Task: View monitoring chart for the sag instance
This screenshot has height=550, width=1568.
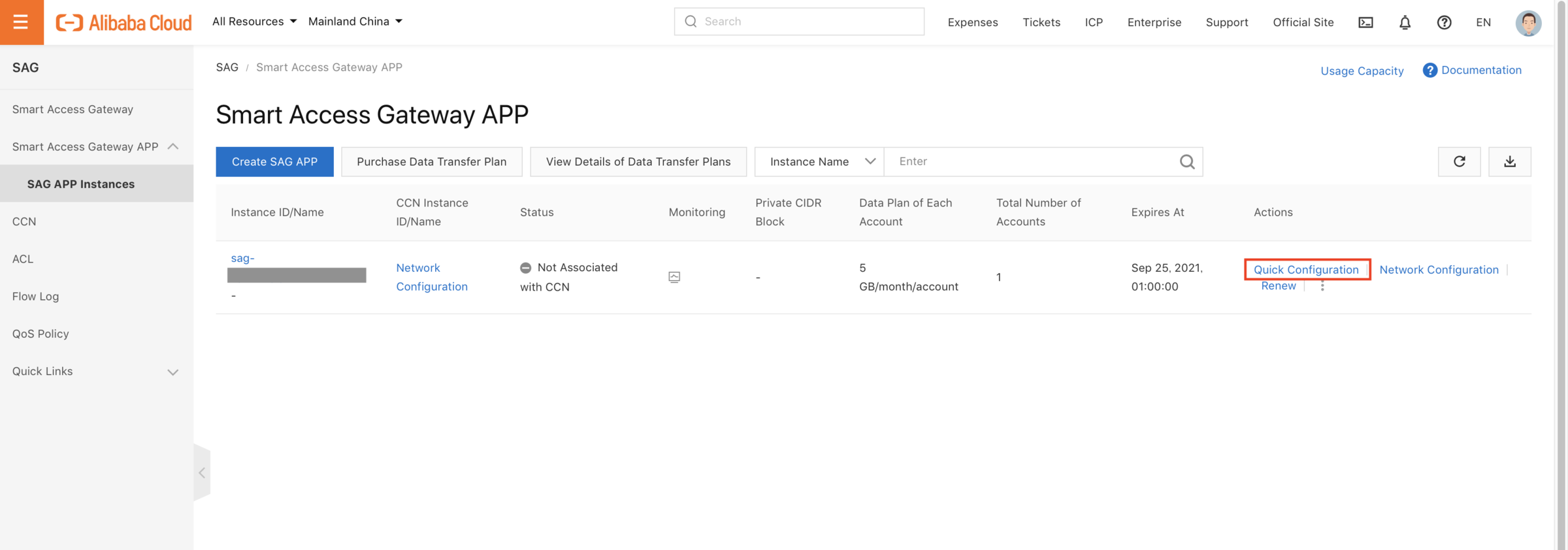Action: coord(674,277)
